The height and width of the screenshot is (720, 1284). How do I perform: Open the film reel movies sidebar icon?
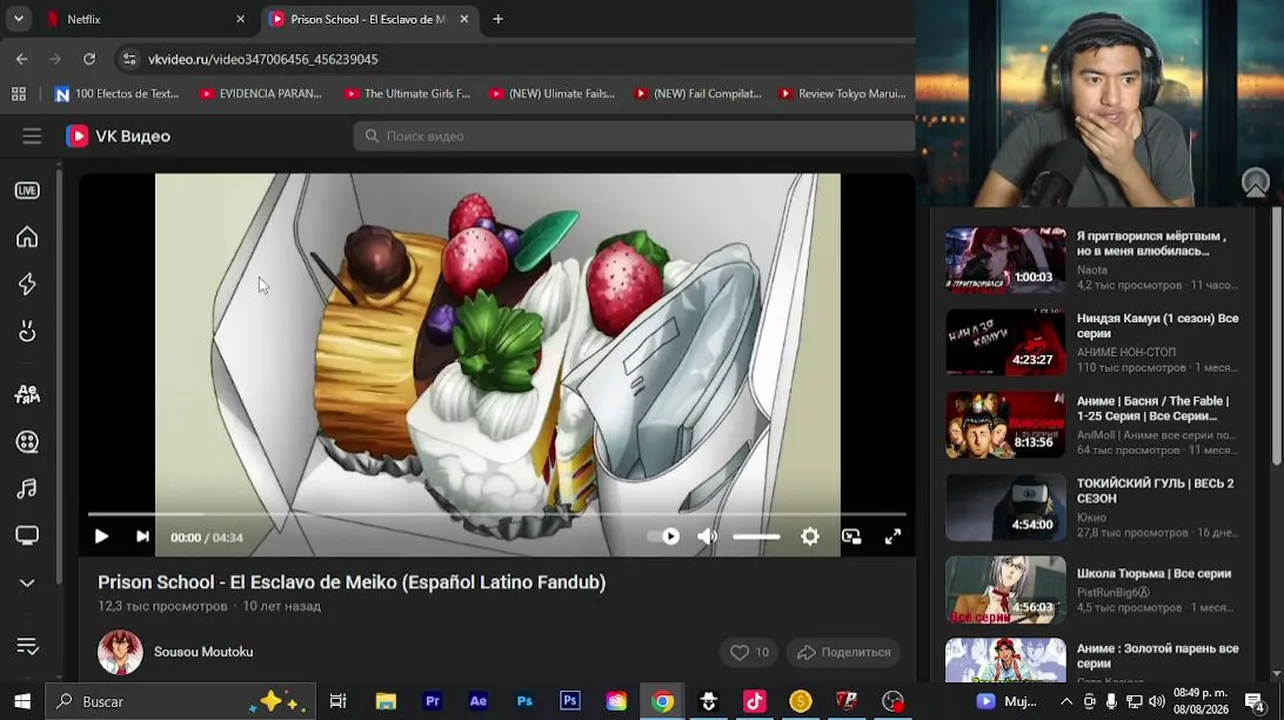27,441
